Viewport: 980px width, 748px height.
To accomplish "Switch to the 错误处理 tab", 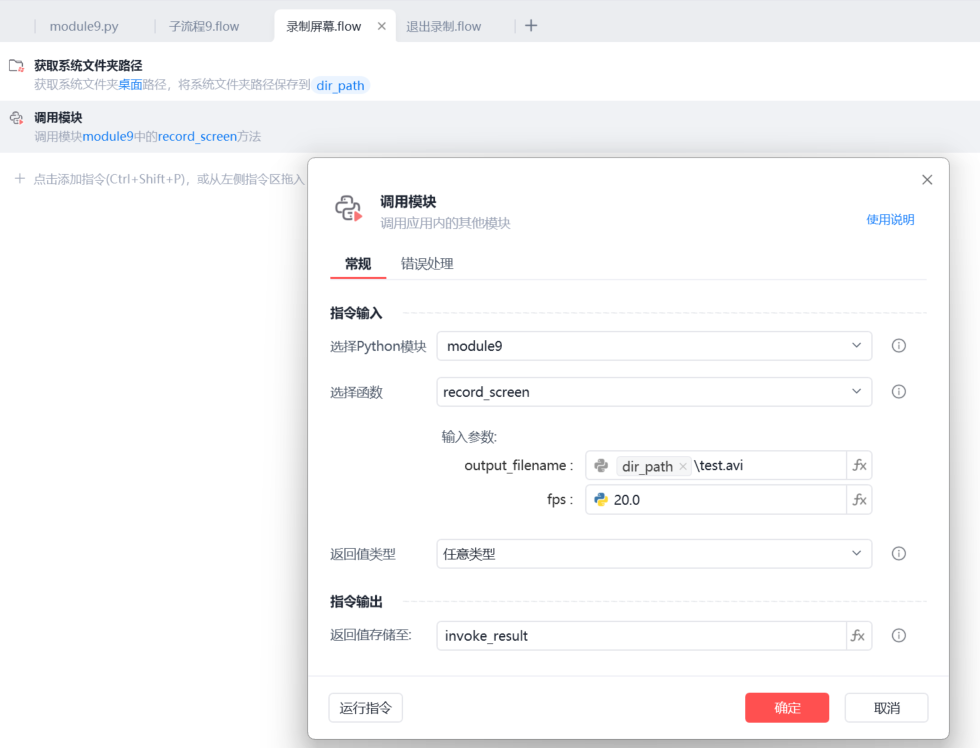I will pyautogui.click(x=427, y=264).
